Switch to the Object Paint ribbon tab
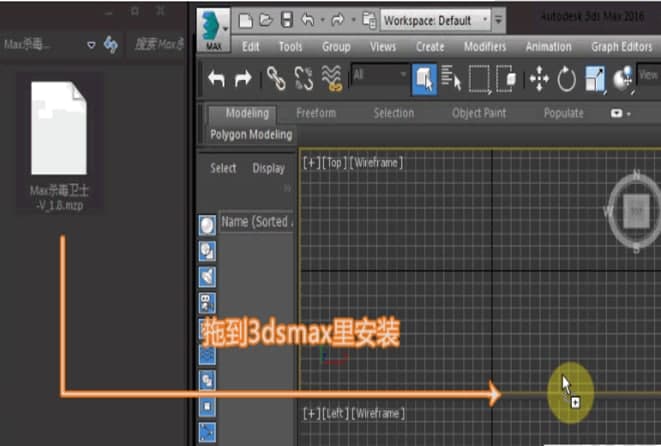Image resolution: width=661 pixels, height=446 pixels. [x=478, y=113]
